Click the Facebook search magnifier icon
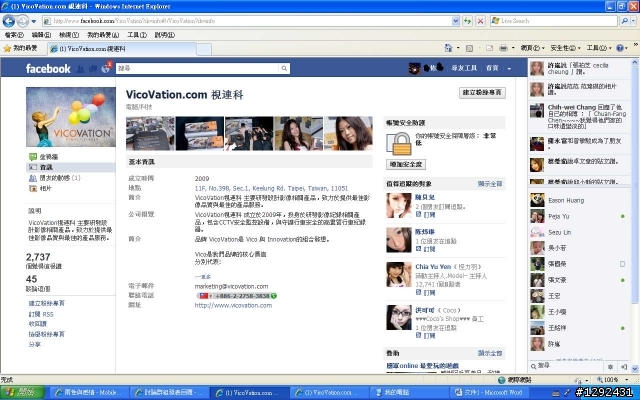Screen dimensions: 640x400 (284, 68)
